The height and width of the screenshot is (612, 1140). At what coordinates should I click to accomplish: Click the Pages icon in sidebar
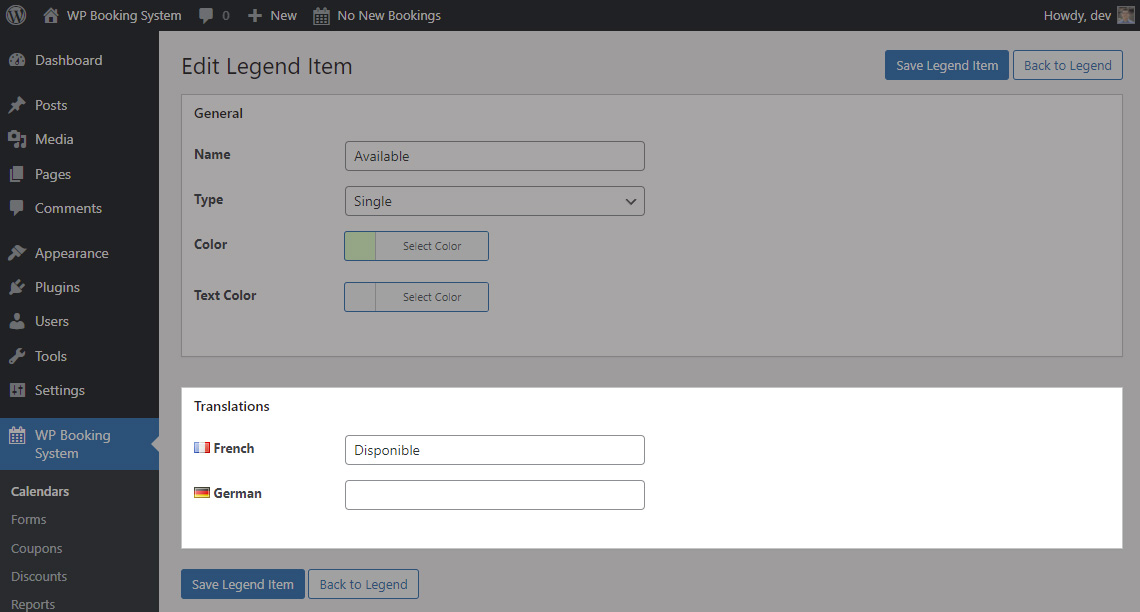17,174
